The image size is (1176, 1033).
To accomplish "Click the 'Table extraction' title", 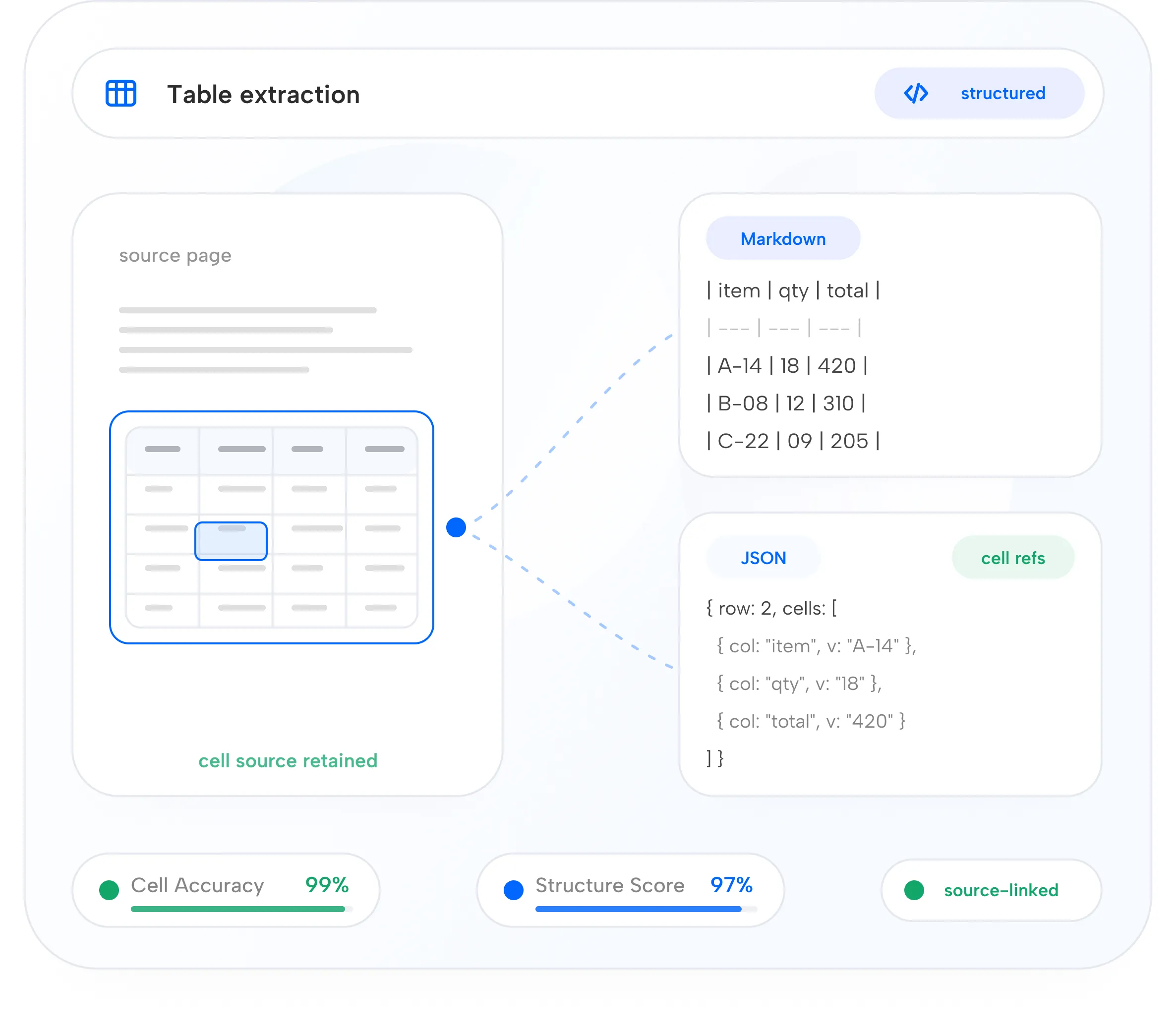I will (263, 94).
